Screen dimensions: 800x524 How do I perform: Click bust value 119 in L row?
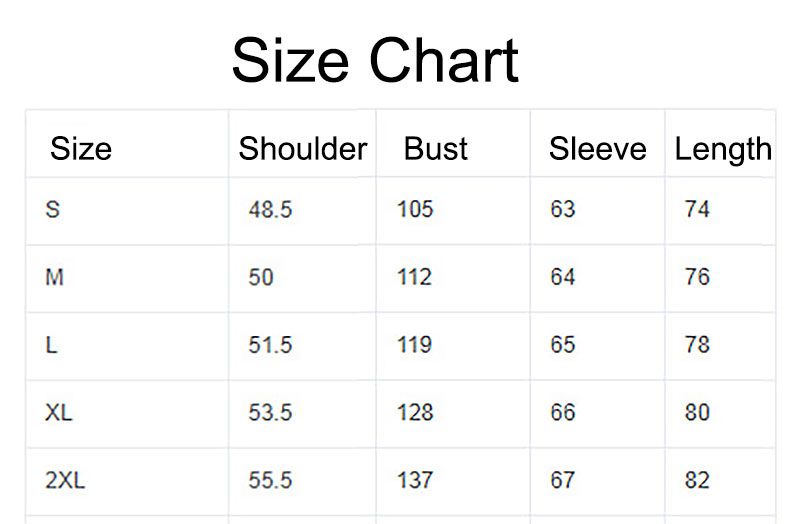click(x=414, y=345)
